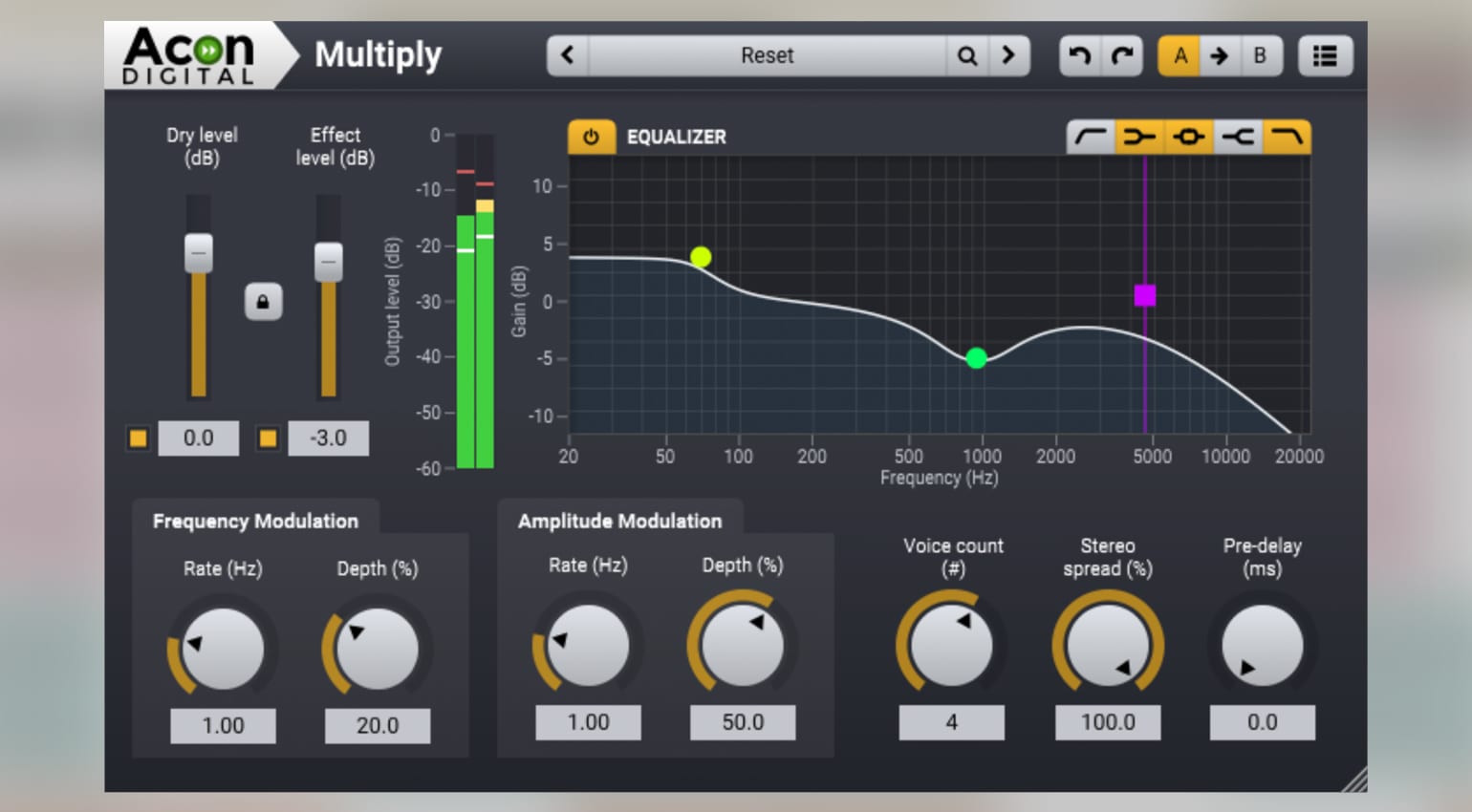The width and height of the screenshot is (1472, 812).
Task: Click the Amplitude Modulation Depth value 50.0
Action: coord(743,723)
